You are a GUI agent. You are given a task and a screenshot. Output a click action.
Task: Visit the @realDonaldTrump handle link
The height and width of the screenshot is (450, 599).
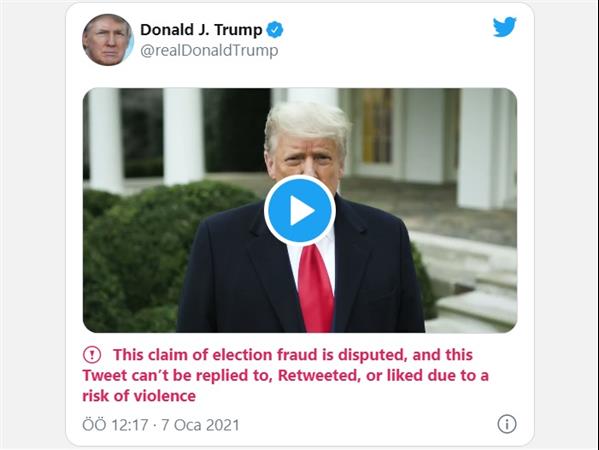tap(209, 51)
